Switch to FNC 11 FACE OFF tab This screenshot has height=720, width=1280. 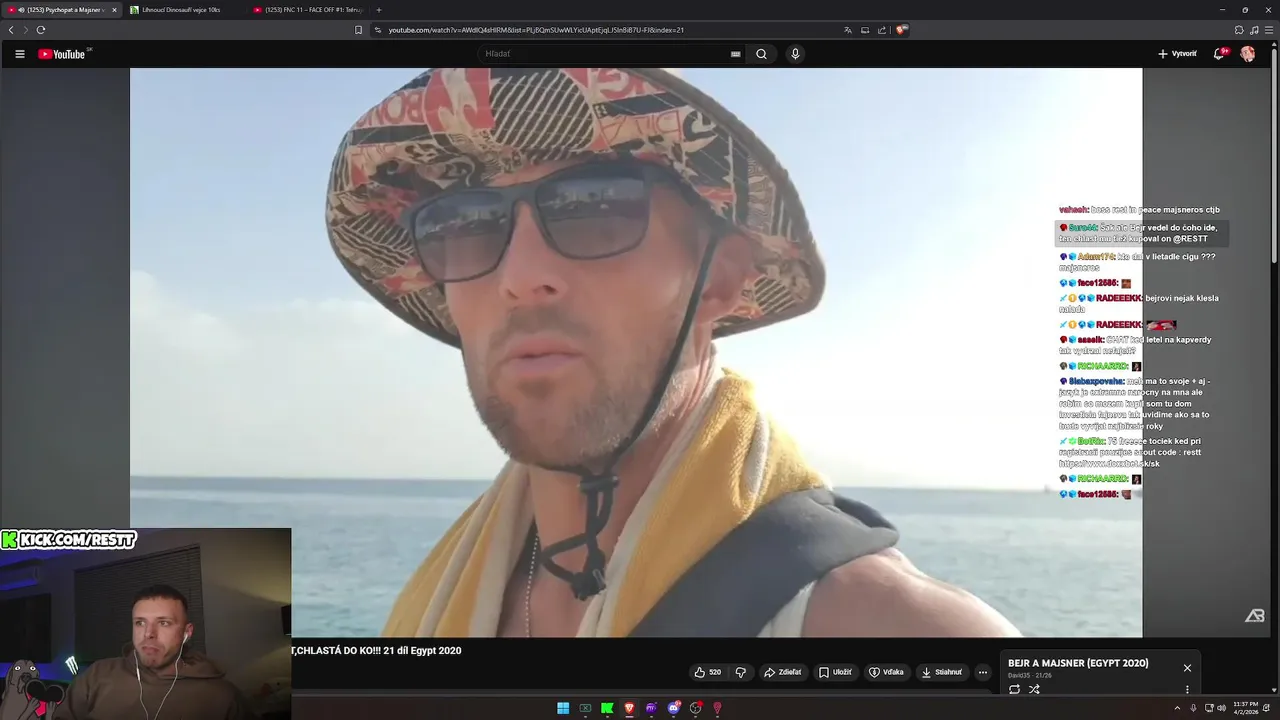(308, 10)
